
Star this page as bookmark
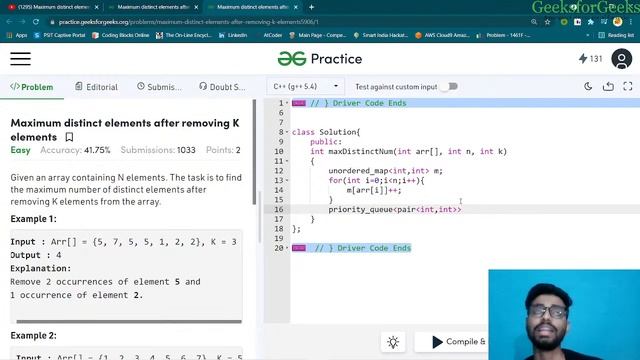(x=547, y=22)
